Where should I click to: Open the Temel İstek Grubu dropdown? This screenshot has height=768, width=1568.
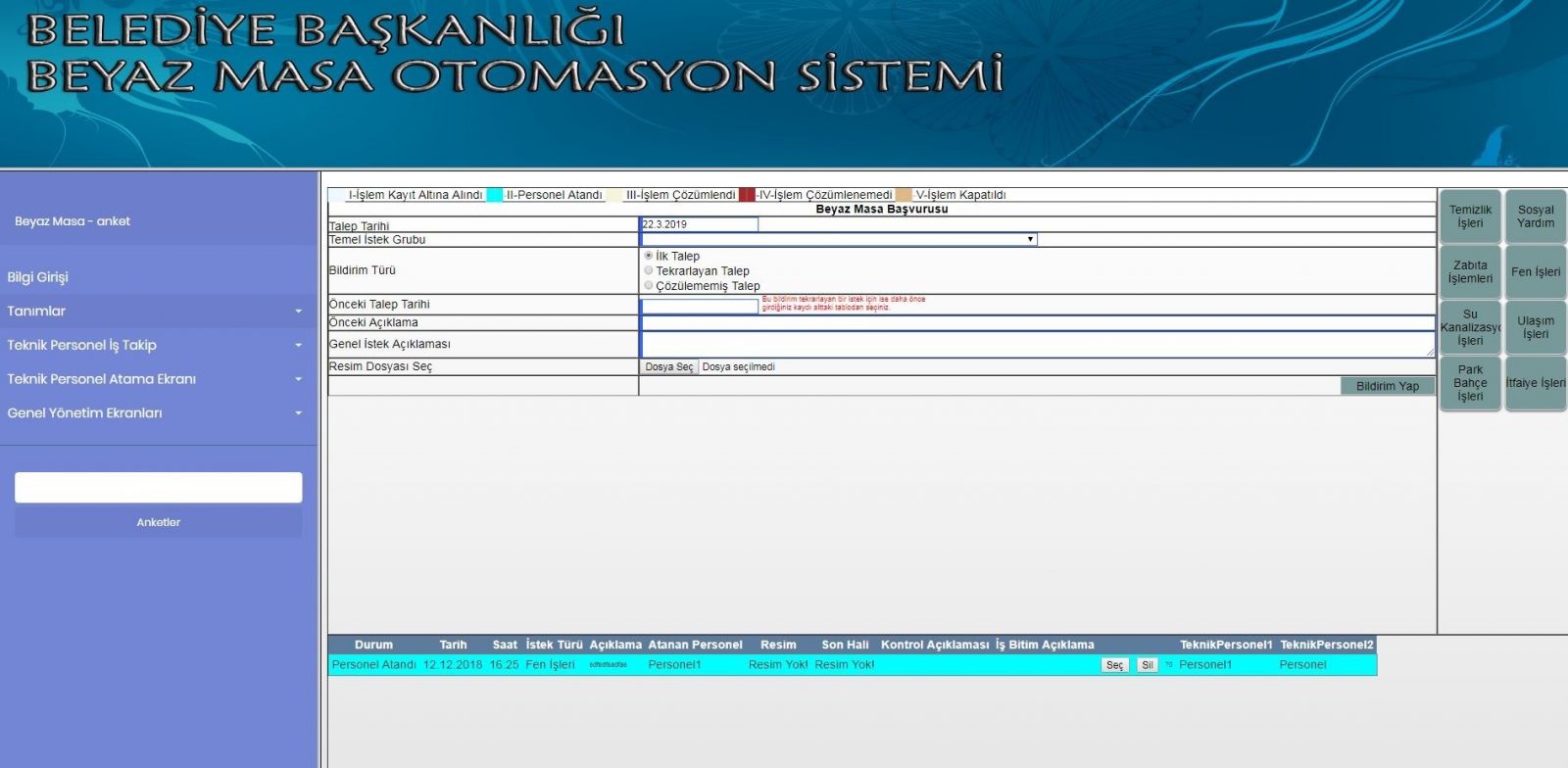pyautogui.click(x=839, y=239)
